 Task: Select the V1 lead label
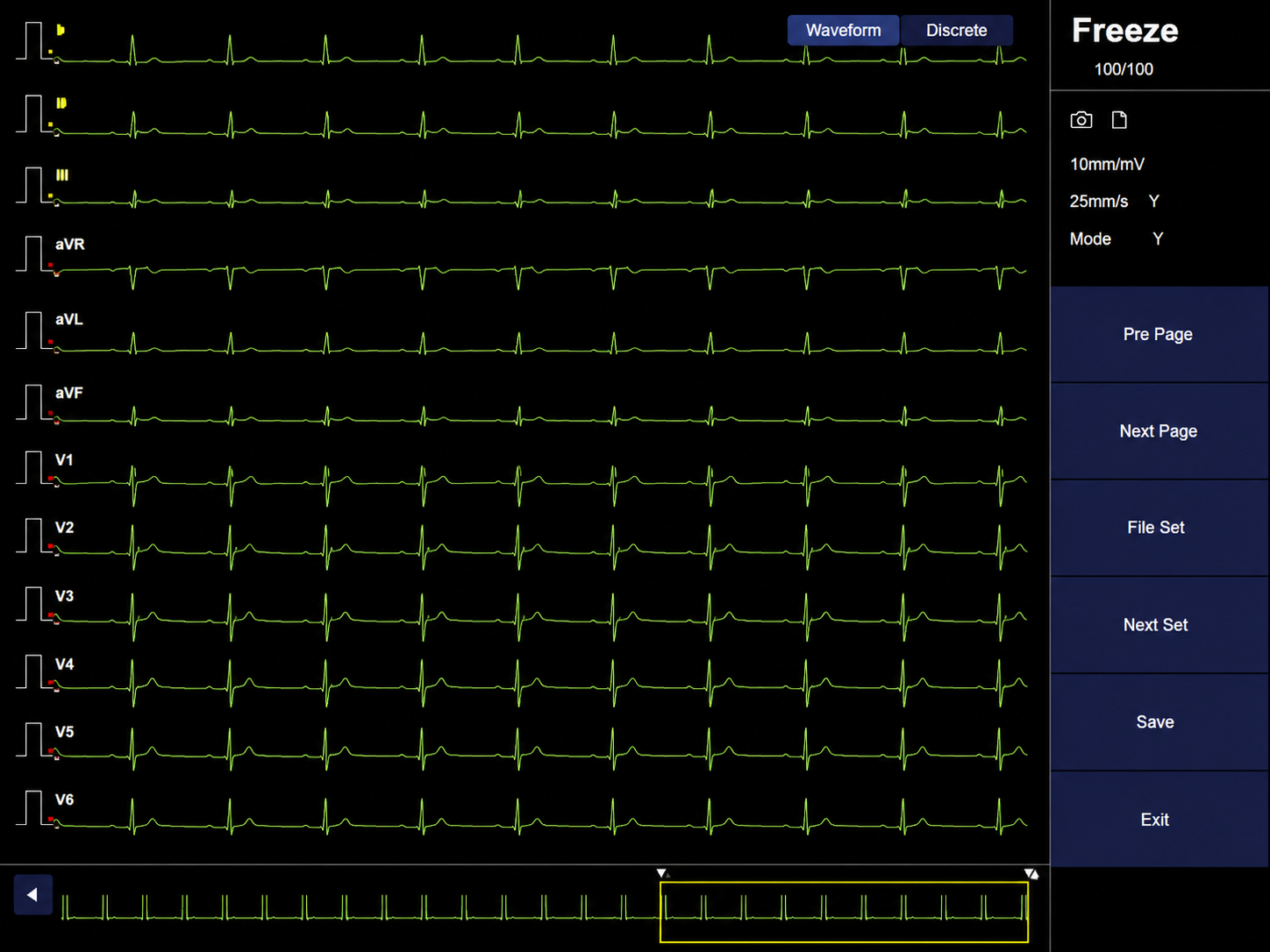(64, 459)
